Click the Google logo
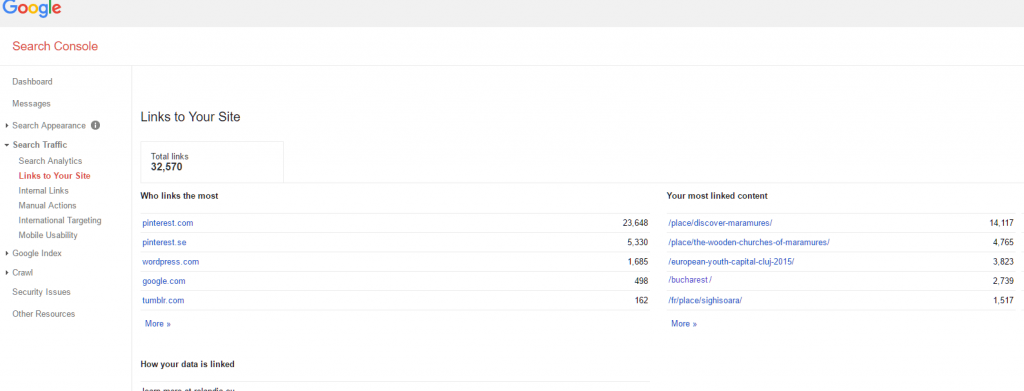1024x391 pixels. coord(31,8)
